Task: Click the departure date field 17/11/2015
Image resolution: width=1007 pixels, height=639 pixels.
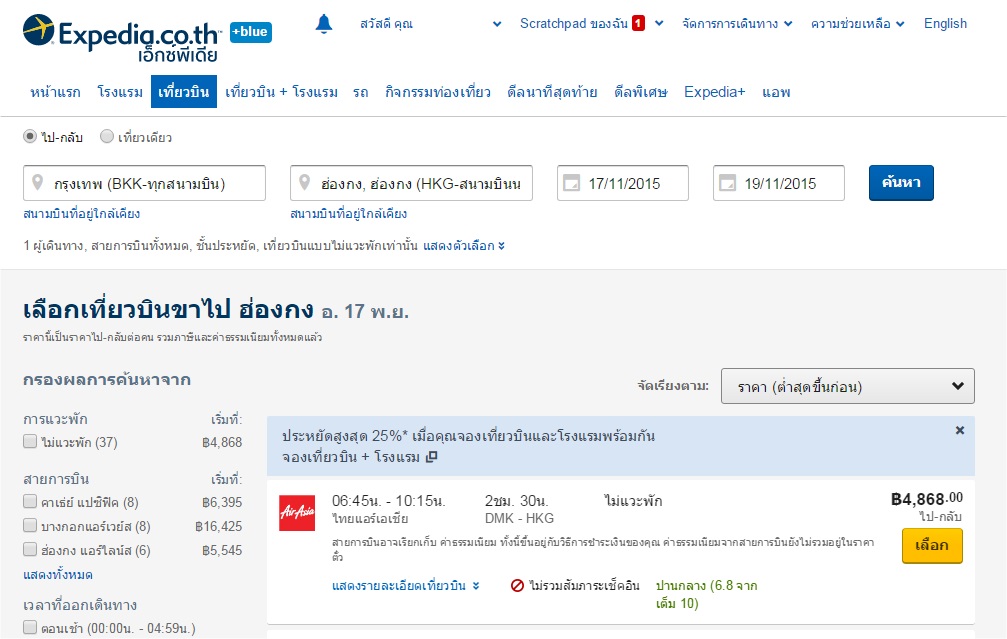Action: click(623, 183)
